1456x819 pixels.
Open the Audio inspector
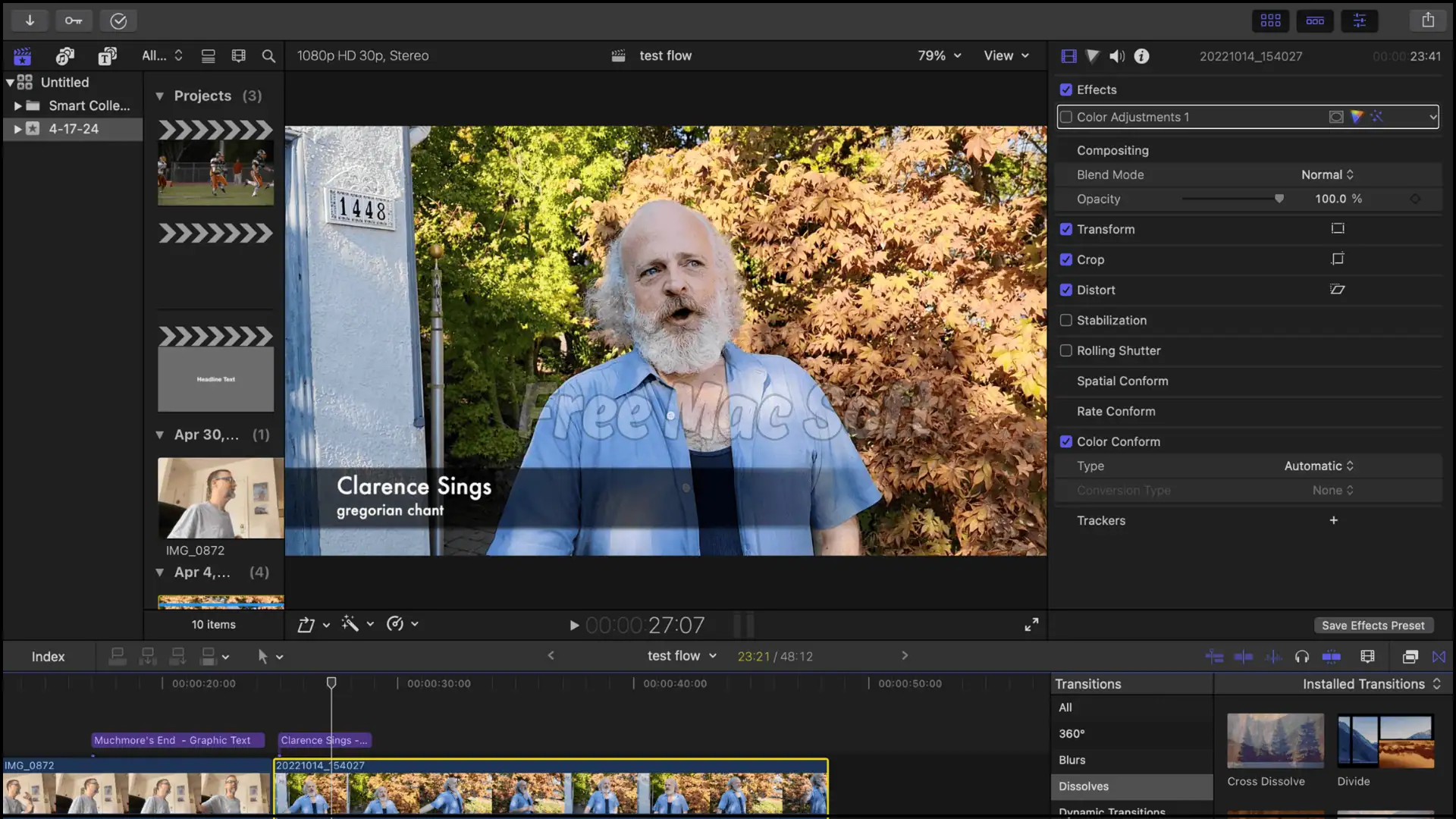click(x=1116, y=55)
